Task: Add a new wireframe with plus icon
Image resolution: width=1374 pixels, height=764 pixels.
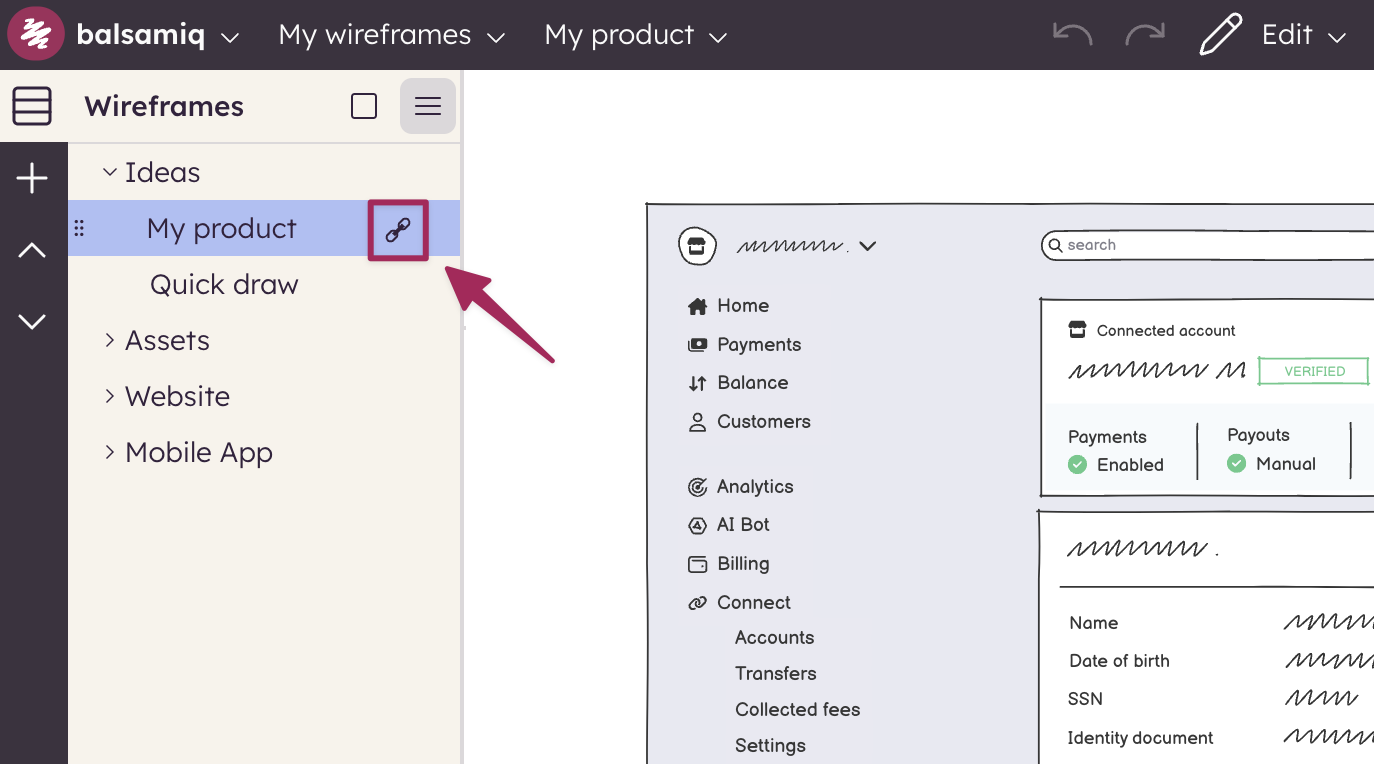Action: (32, 179)
